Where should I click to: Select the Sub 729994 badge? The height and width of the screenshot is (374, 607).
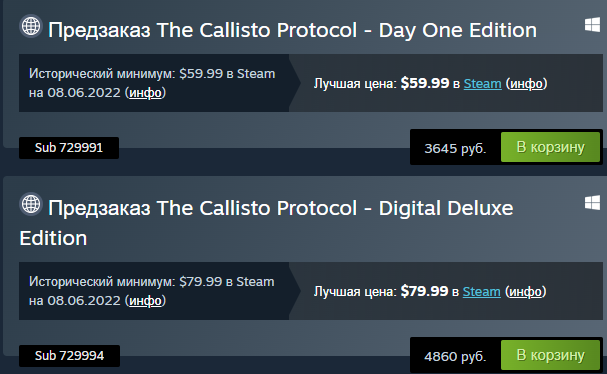[69, 355]
